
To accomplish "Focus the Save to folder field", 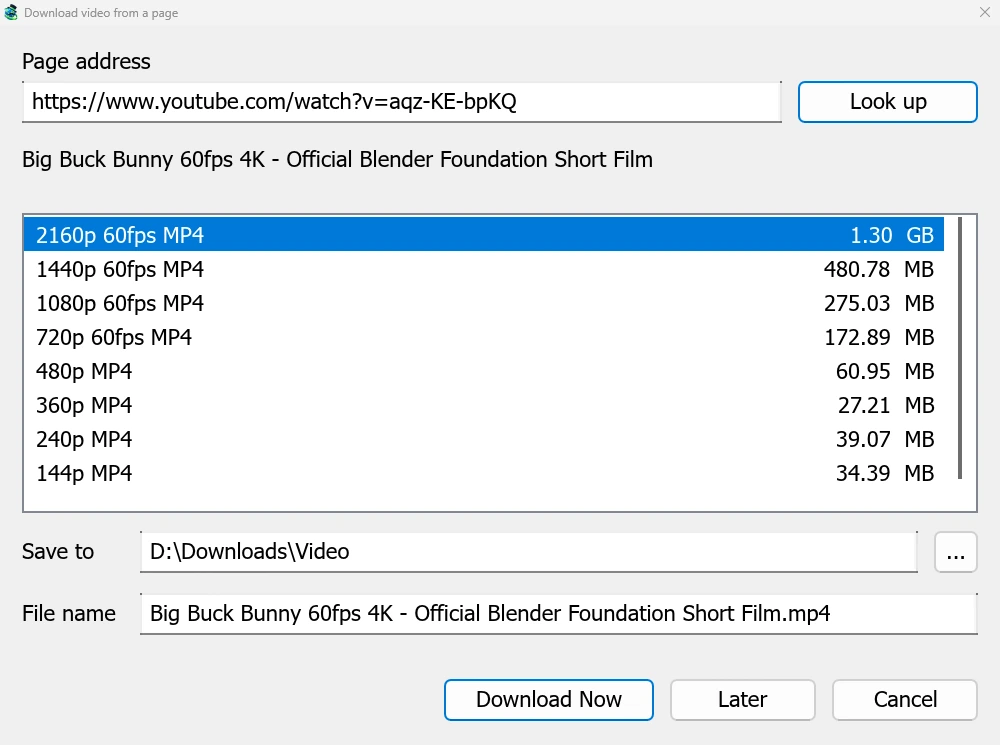I will click(x=529, y=552).
